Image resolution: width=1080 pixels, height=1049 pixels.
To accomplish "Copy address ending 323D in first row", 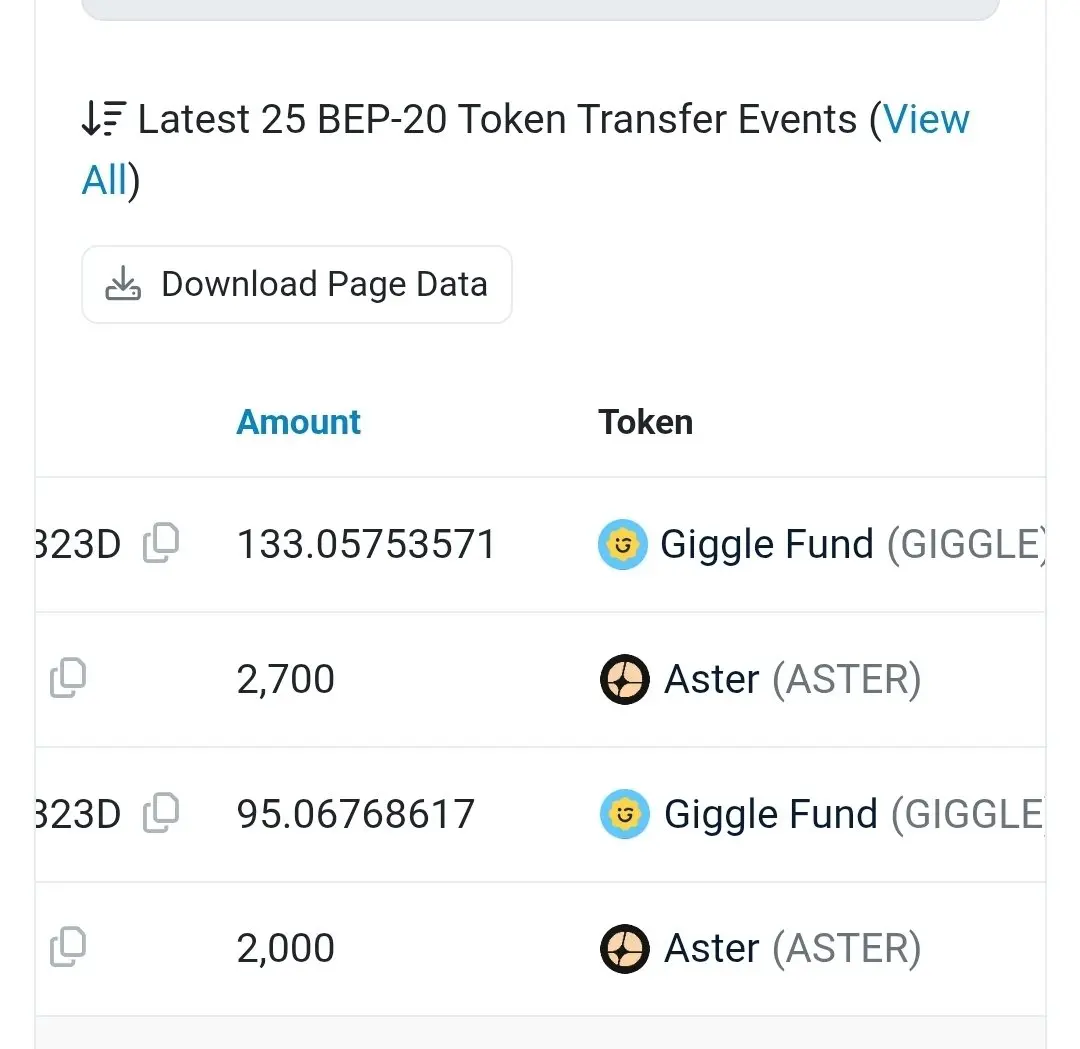I will coord(161,543).
